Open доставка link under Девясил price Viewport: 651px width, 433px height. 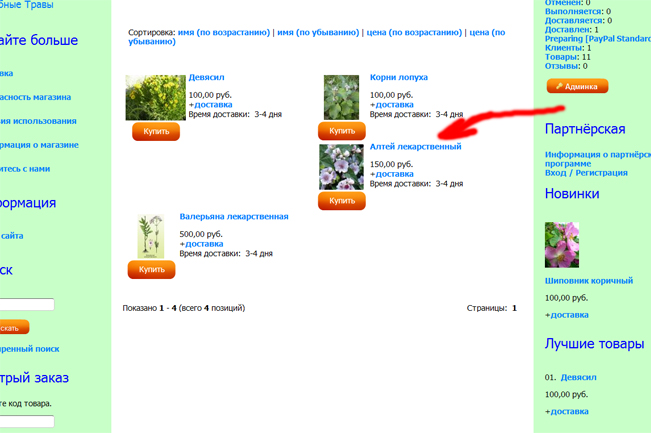213,105
